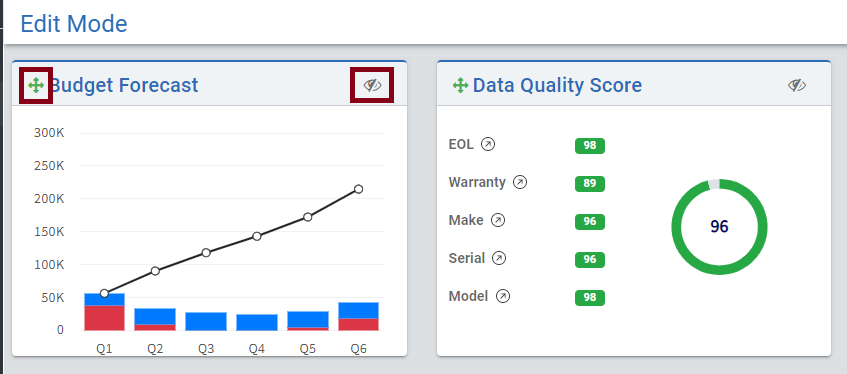Click the Q2 blue bar segment
The height and width of the screenshot is (374, 847).
[155, 316]
